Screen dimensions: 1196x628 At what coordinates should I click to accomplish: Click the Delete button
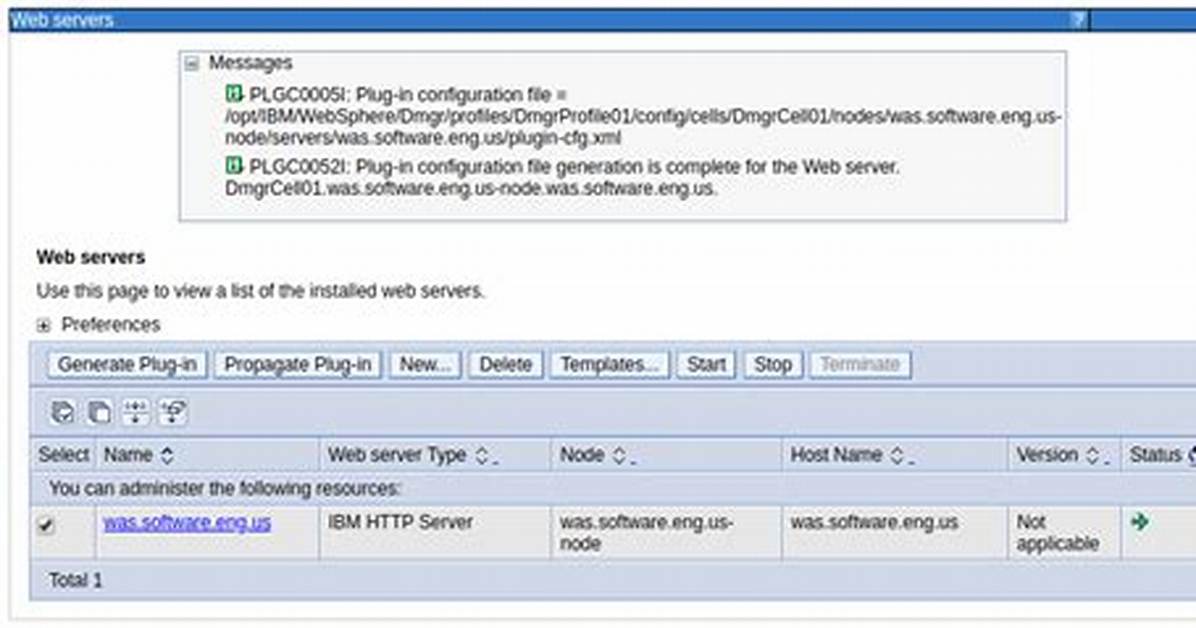[x=505, y=365]
